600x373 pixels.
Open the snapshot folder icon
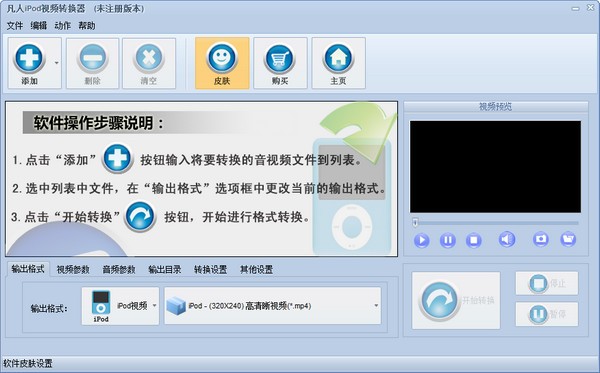point(568,239)
